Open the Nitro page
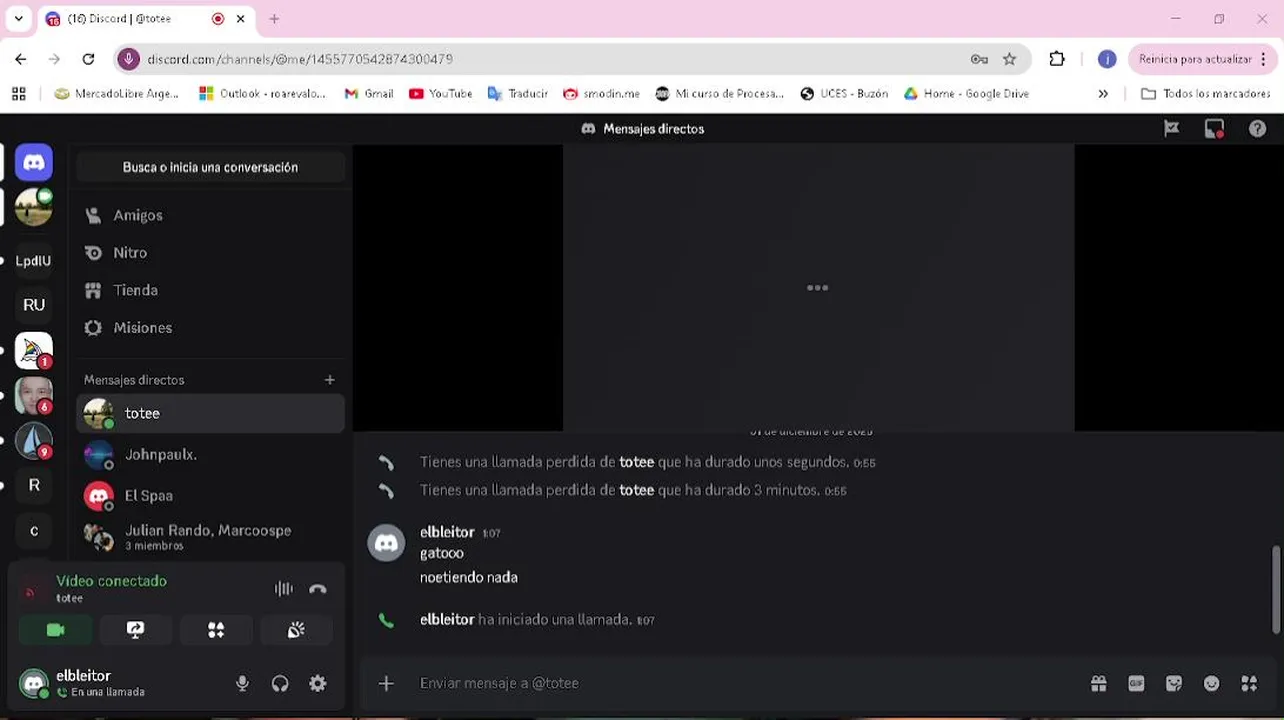The image size is (1284, 720). [x=210, y=253]
